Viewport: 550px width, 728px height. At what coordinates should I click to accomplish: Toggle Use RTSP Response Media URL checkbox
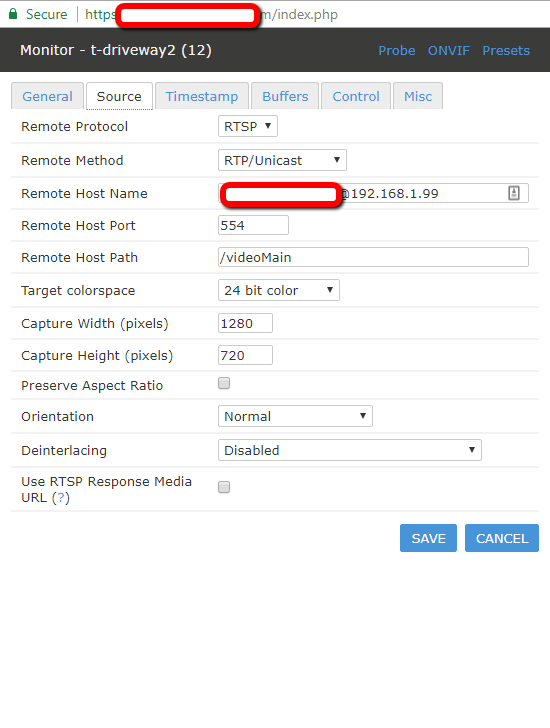click(224, 487)
